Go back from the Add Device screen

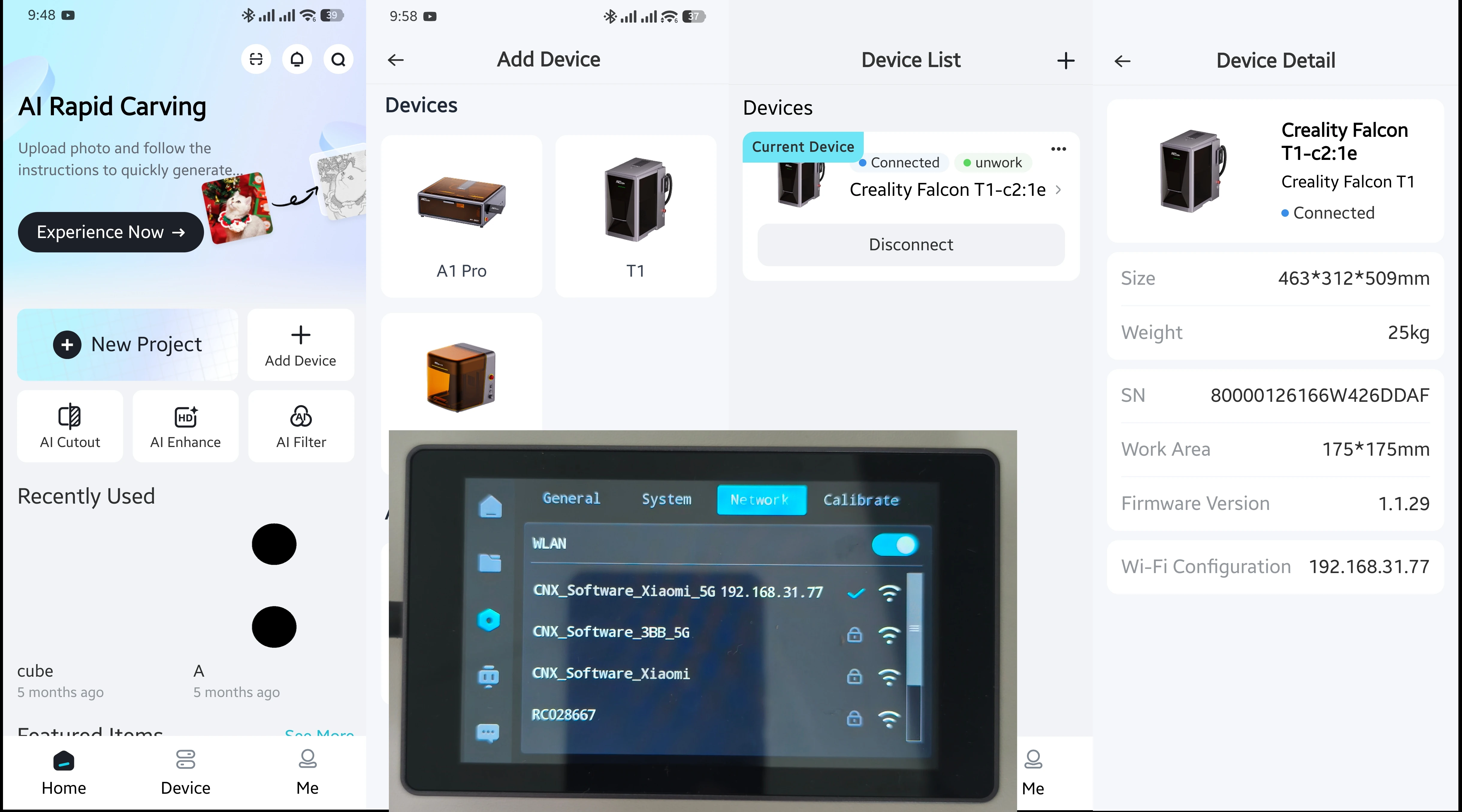coord(395,60)
